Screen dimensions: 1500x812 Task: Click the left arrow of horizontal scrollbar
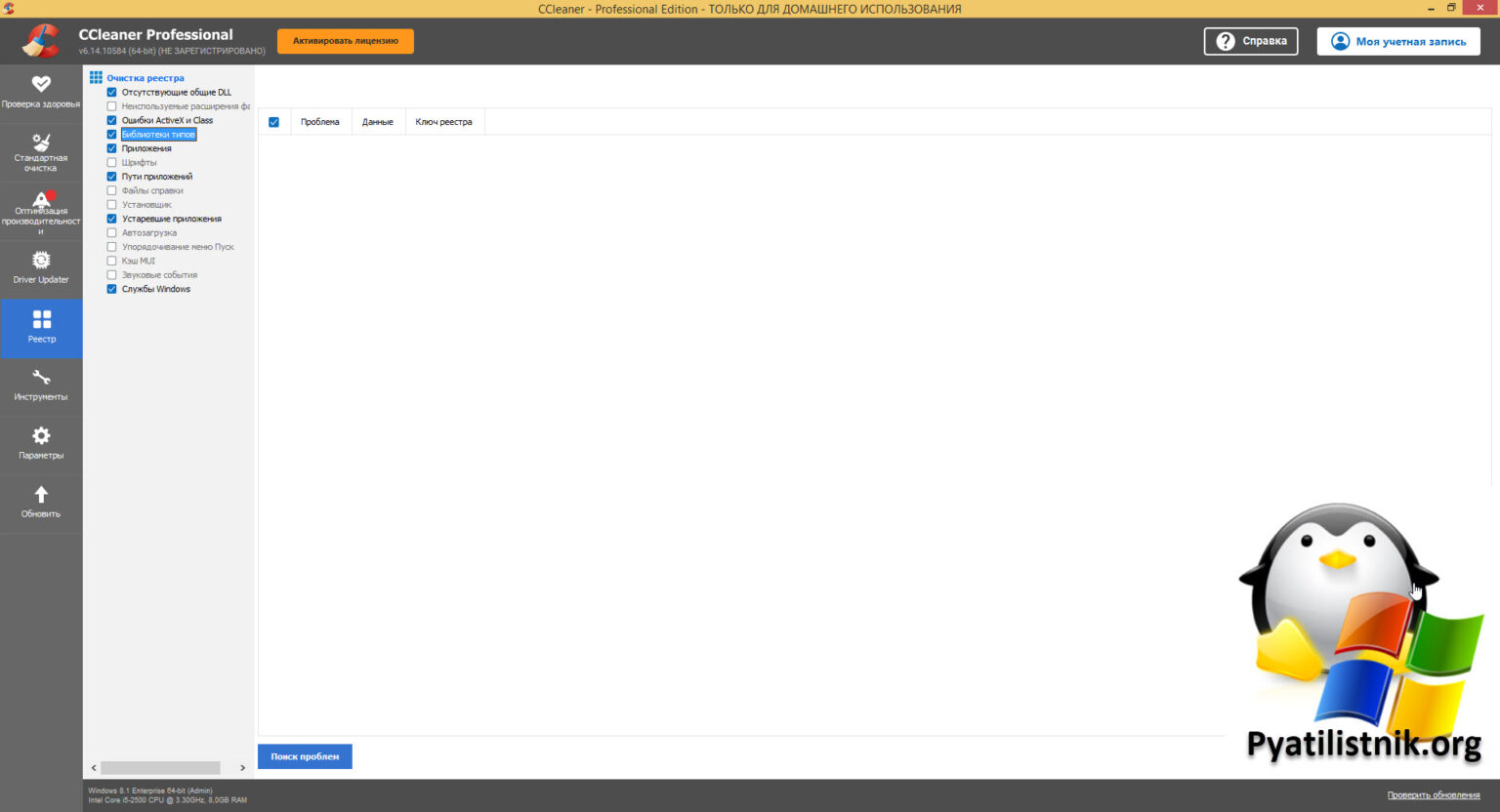tap(94, 768)
